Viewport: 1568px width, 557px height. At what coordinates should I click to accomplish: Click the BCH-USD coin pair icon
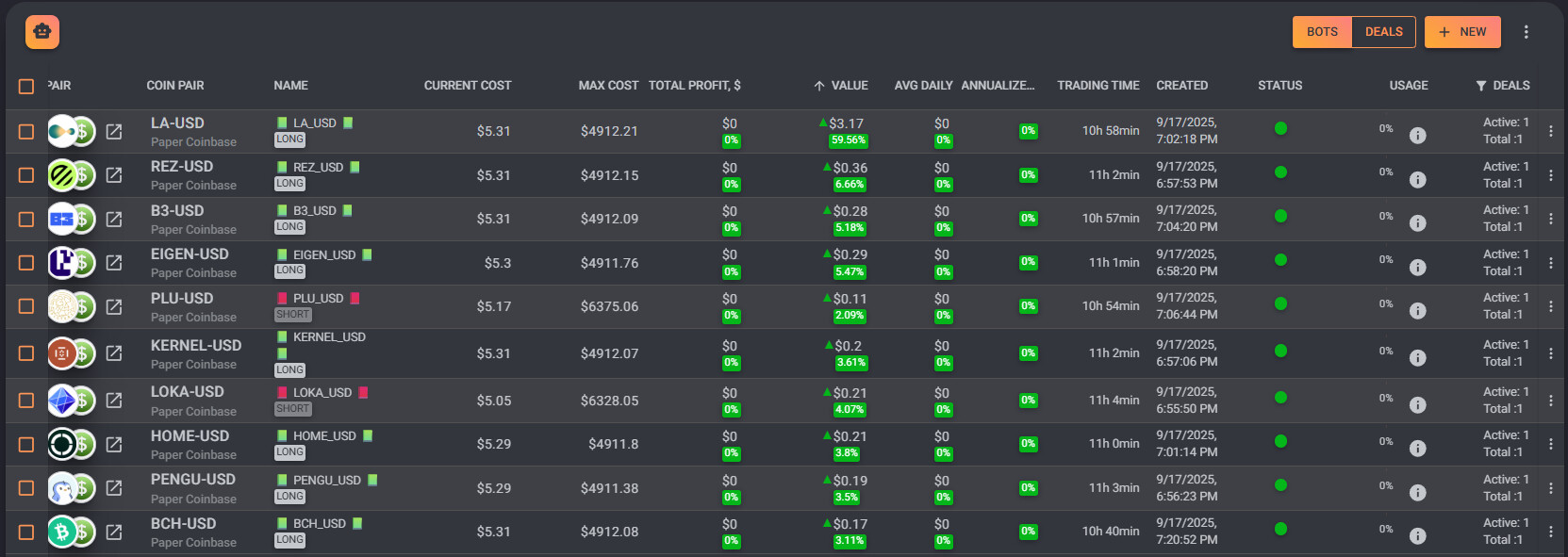[71, 532]
